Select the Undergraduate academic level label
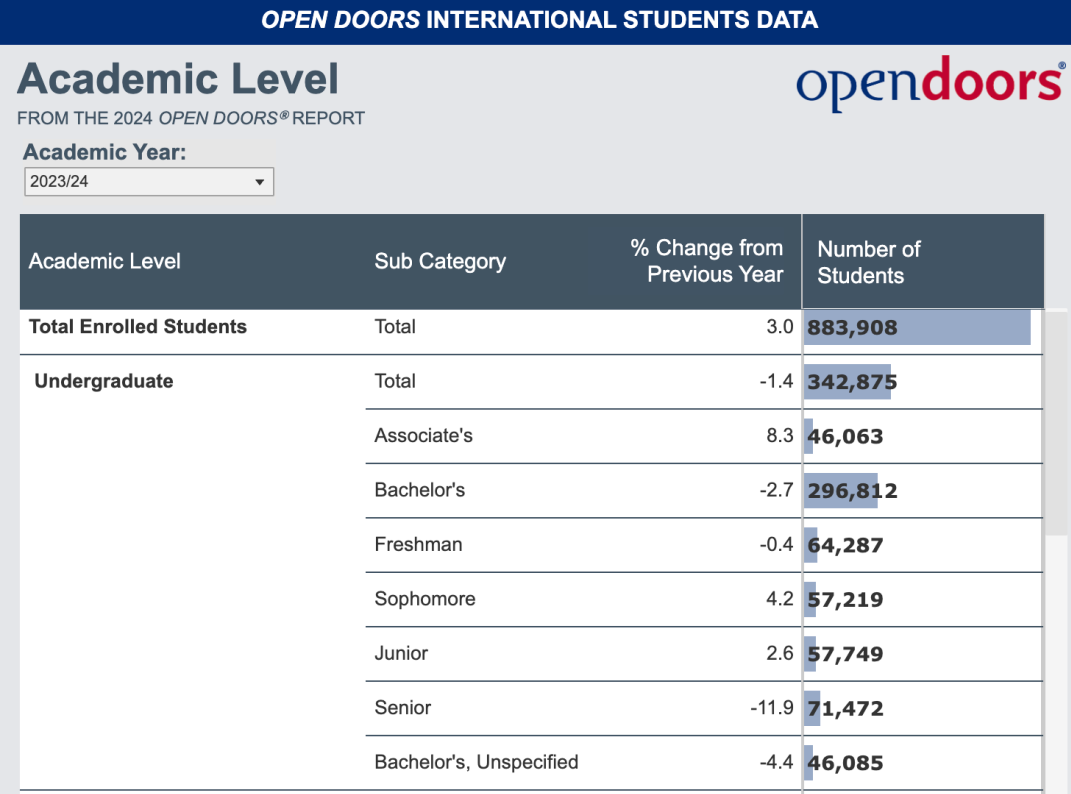The height and width of the screenshot is (794, 1071). pyautogui.click(x=104, y=381)
